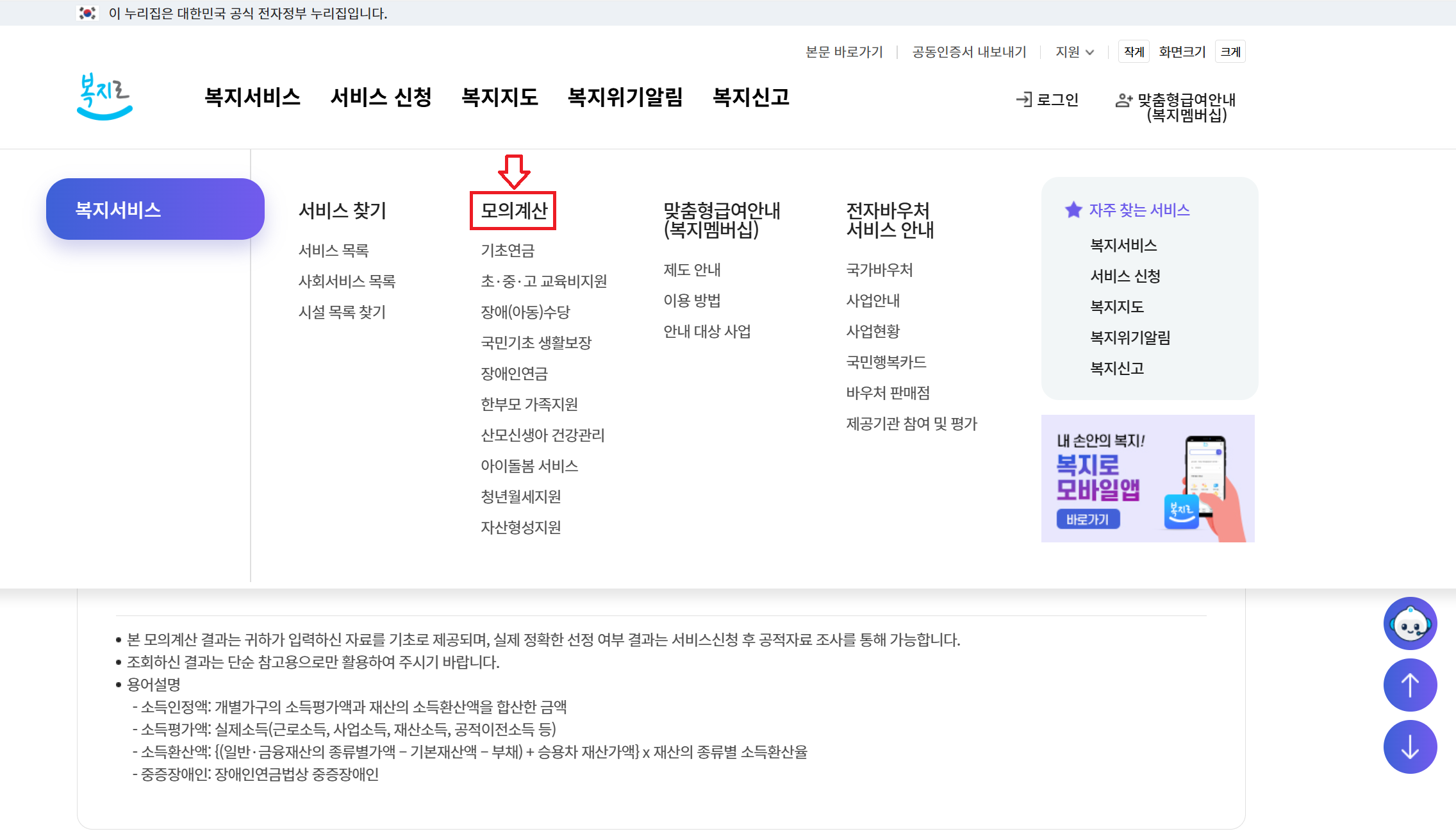1456x836 pixels.
Task: Open the 복지로 모바일앱 banner
Action: [1147, 478]
